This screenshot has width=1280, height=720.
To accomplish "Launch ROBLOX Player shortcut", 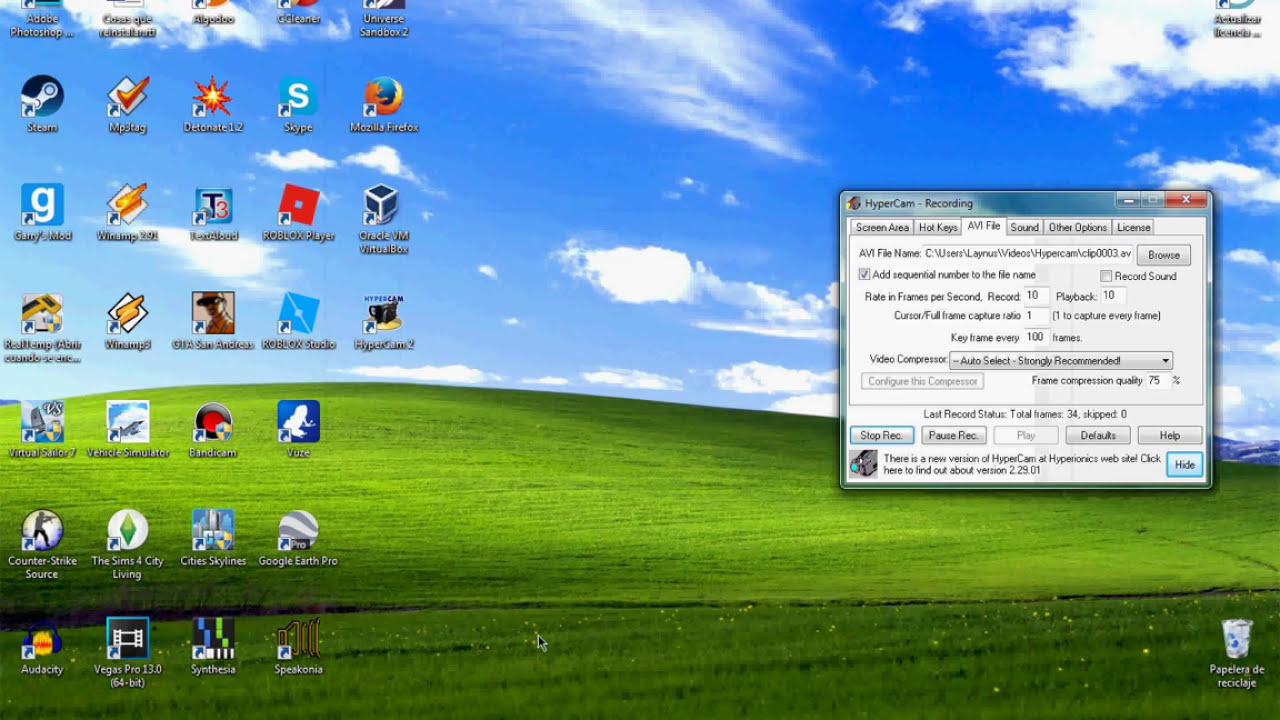I will point(298,212).
